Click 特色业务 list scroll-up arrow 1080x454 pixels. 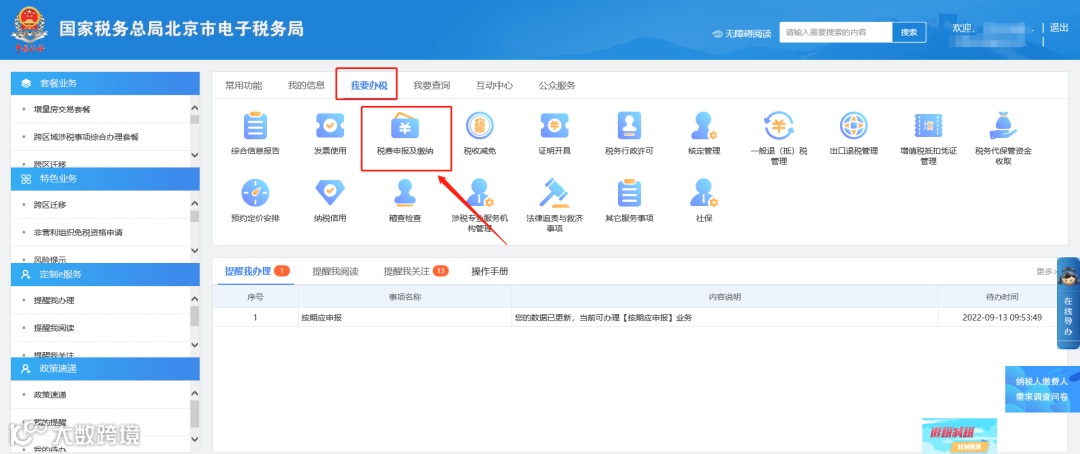click(x=194, y=203)
